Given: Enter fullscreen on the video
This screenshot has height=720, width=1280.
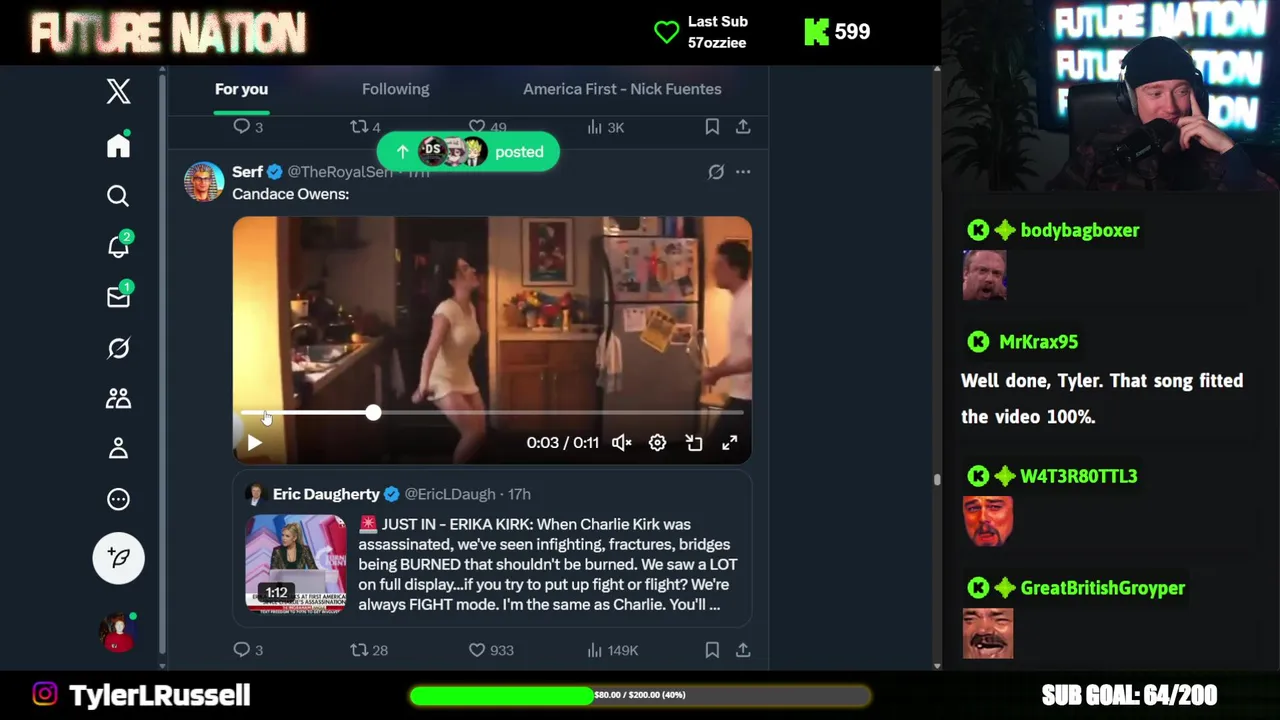Looking at the screenshot, I should click(x=730, y=443).
